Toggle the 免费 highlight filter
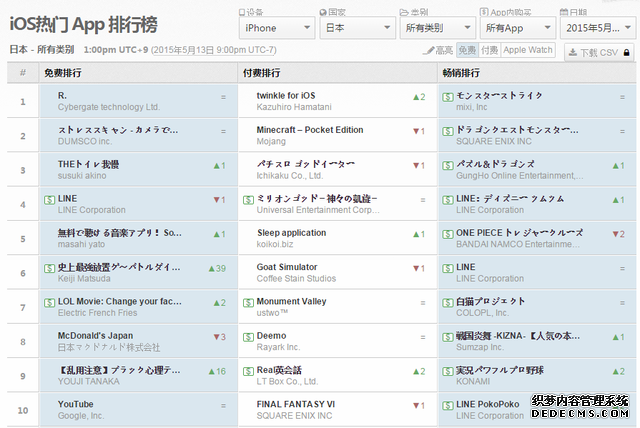Image resolution: width=640 pixels, height=428 pixels. 467,50
